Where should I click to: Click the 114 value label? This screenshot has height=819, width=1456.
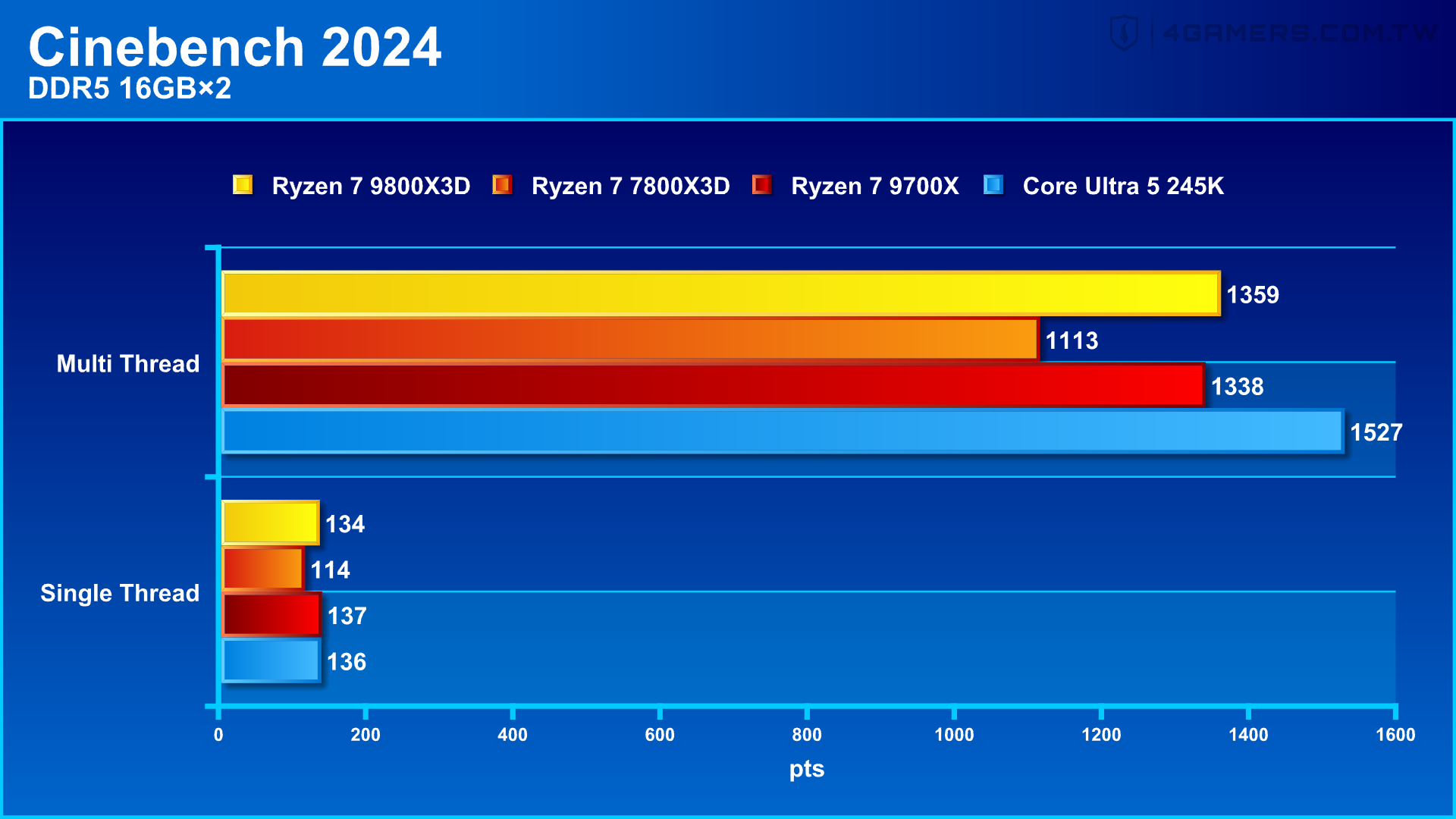(330, 571)
